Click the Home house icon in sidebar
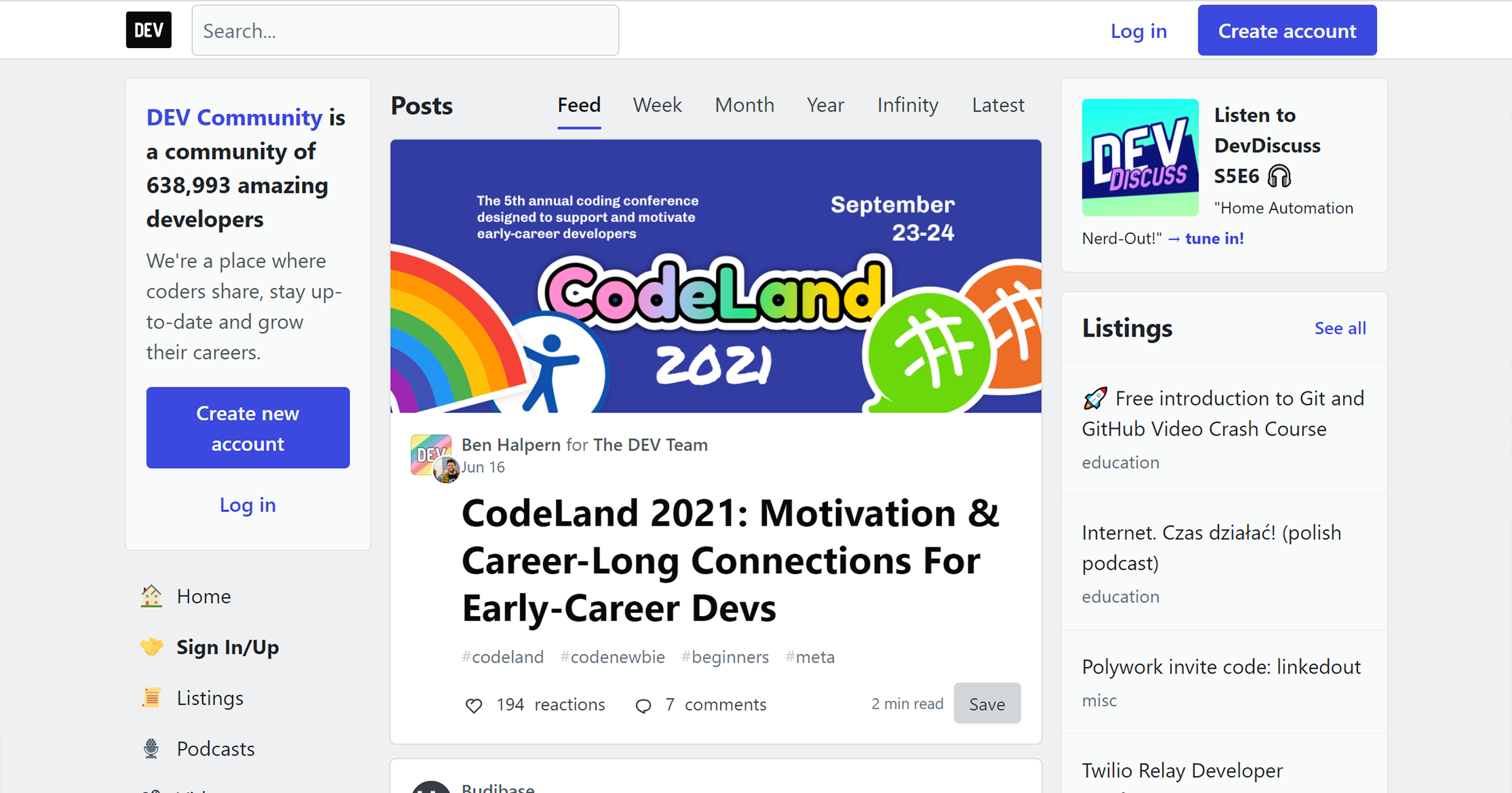This screenshot has height=793, width=1512. click(x=151, y=596)
